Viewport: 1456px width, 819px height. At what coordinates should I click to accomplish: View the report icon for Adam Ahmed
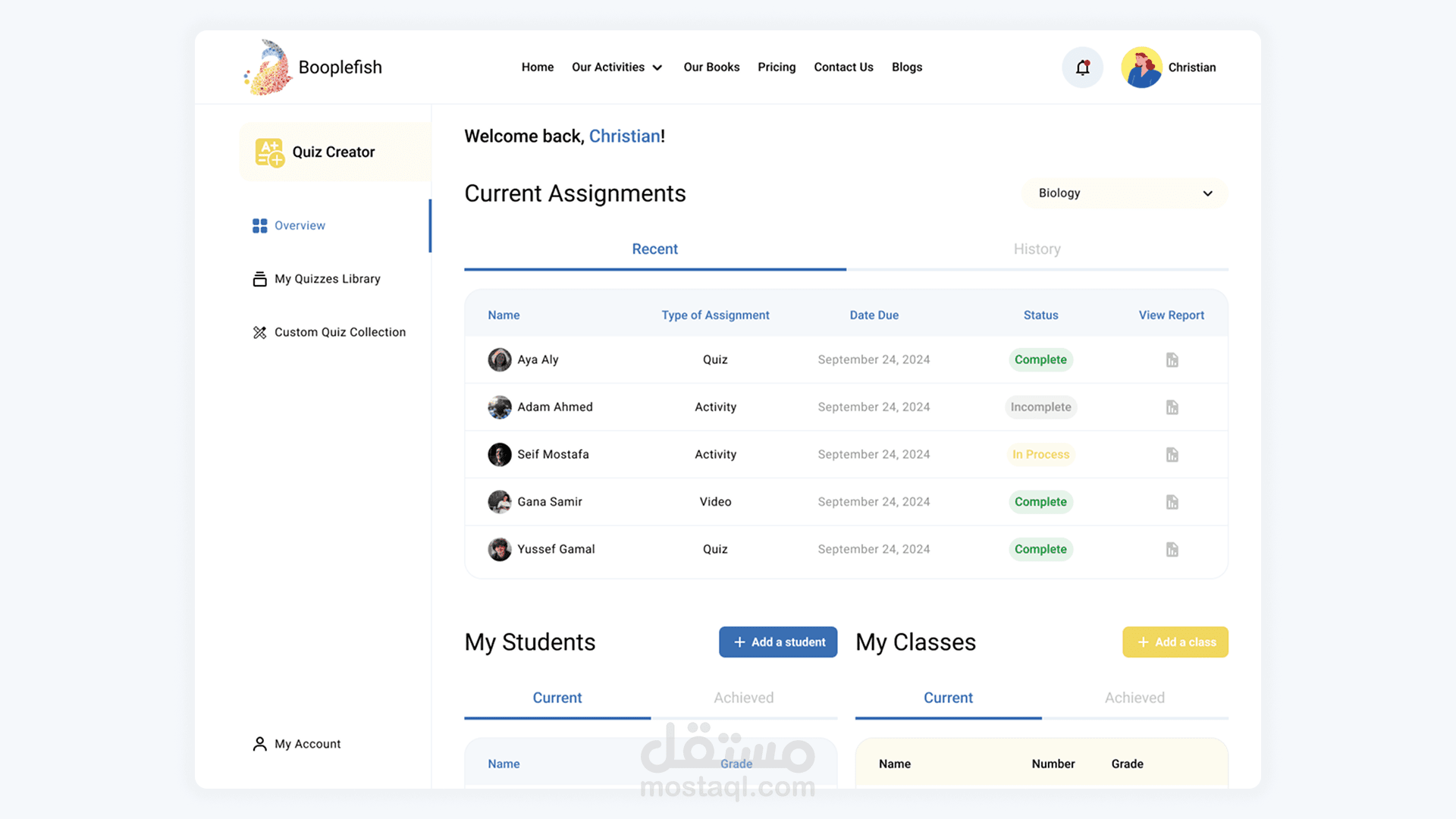pos(1172,407)
